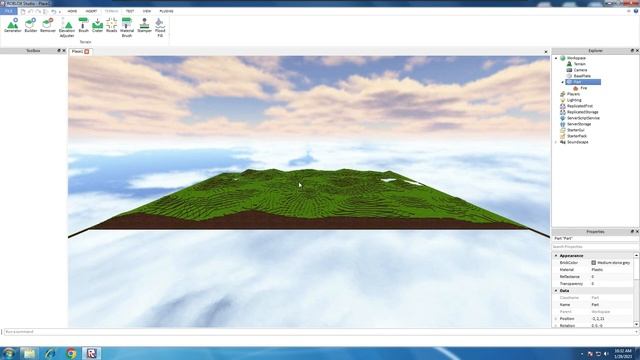Viewport: 640px width, 360px height.
Task: Switch to the TEST ribbon tab
Action: pyautogui.click(x=130, y=11)
